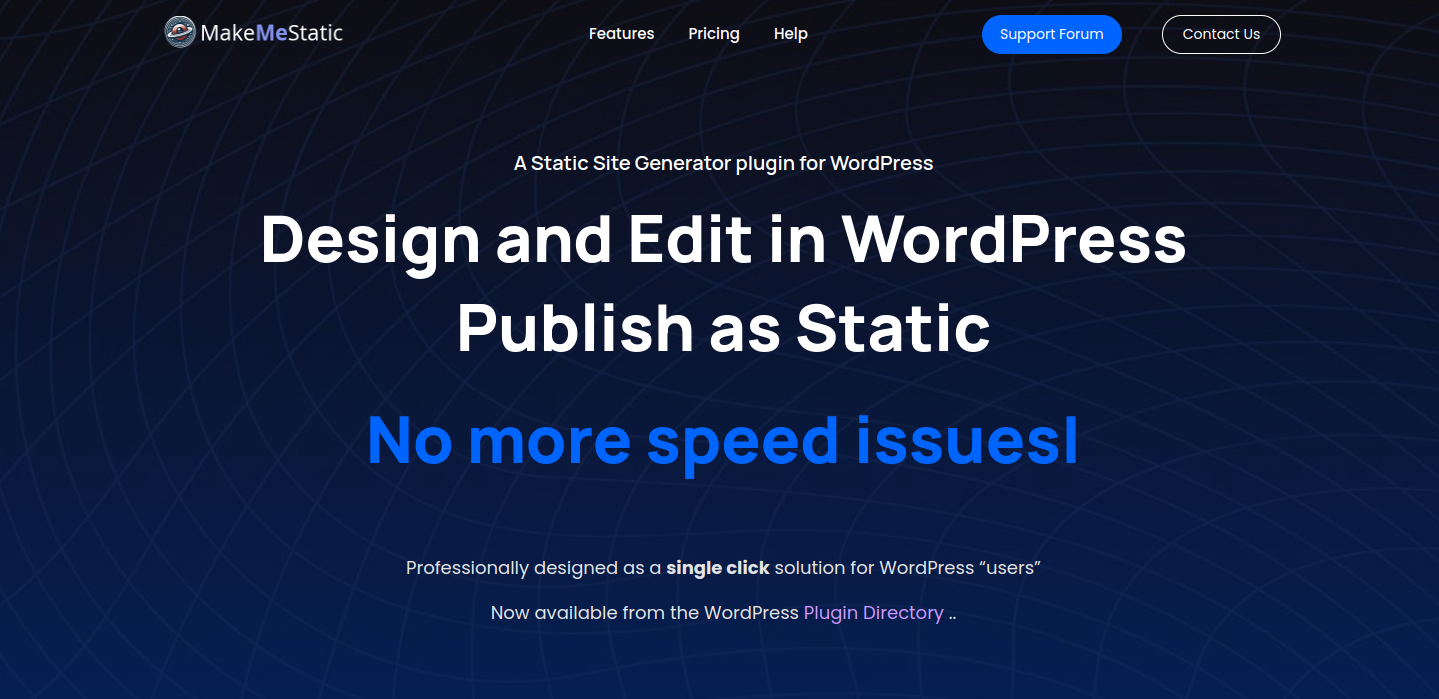Click the Contact Us button
This screenshot has height=699, width=1439.
pyautogui.click(x=1221, y=34)
